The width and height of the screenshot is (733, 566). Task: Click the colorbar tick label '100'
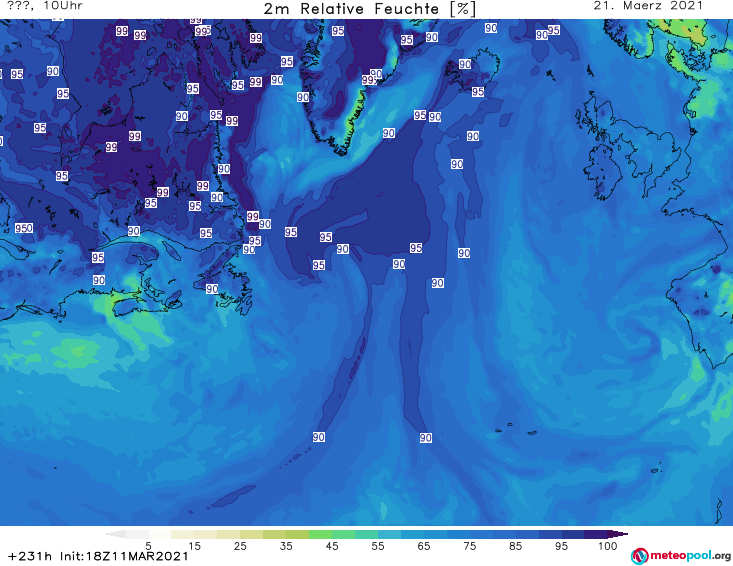(x=607, y=546)
